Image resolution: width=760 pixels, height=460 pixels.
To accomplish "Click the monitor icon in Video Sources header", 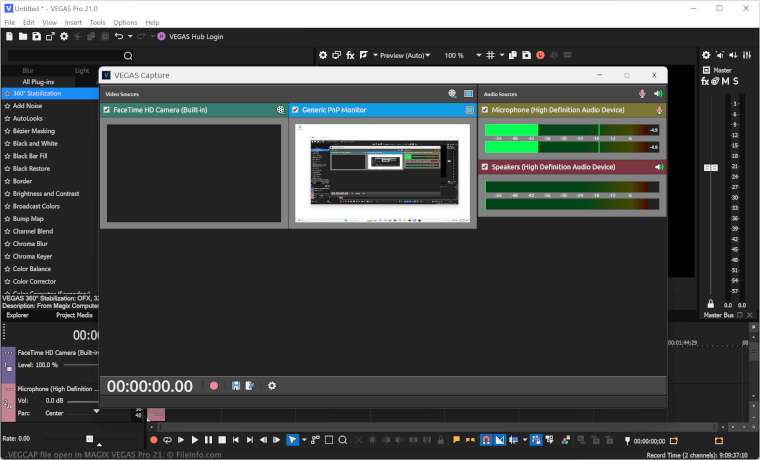I will (468, 94).
